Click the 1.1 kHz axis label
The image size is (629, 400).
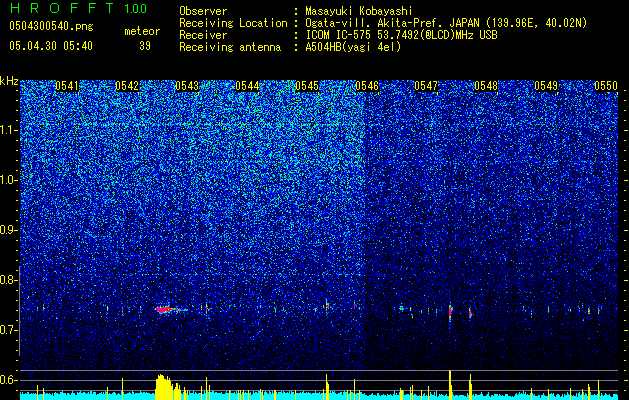9,130
